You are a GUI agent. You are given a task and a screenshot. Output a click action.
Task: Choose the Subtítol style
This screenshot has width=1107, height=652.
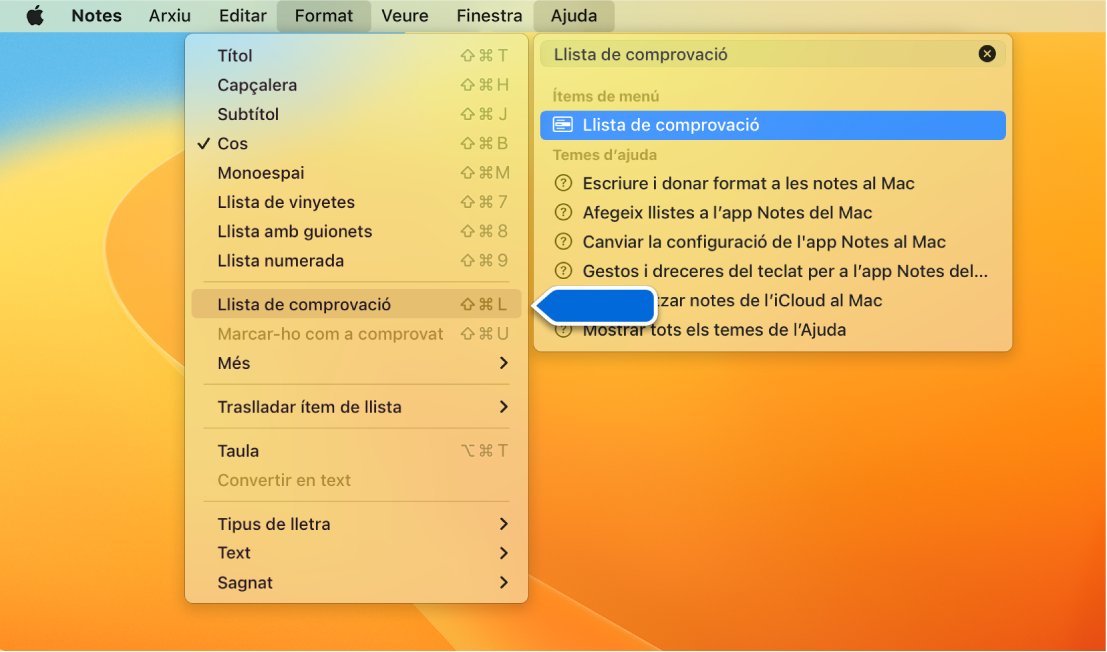click(x=357, y=114)
